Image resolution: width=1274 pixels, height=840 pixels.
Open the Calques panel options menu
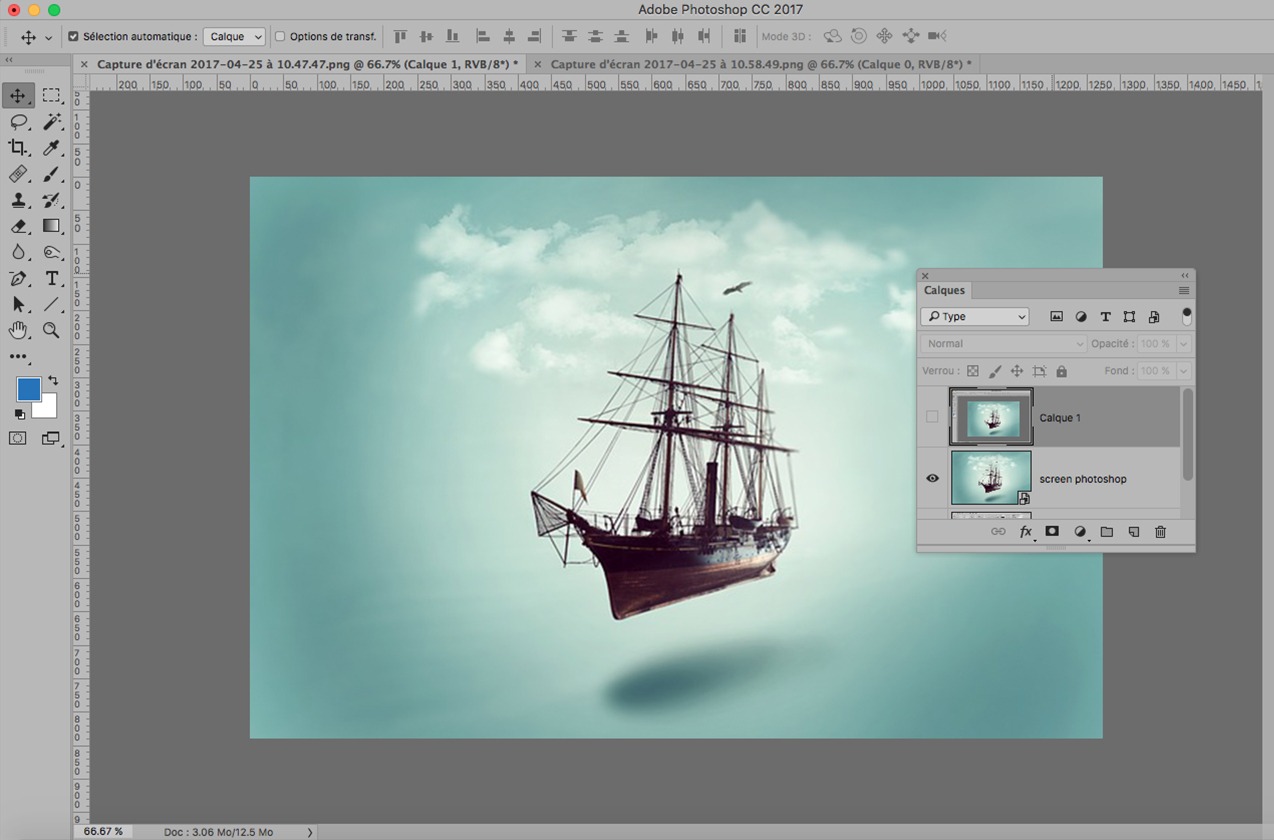(x=1183, y=290)
